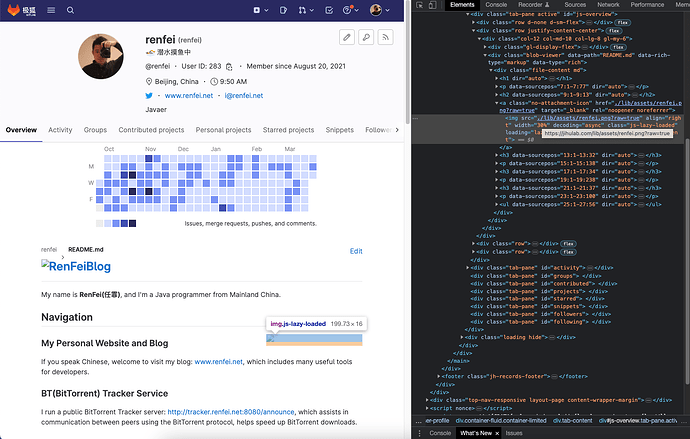Image resolution: width=690 pixels, height=439 pixels.
Task: Subscribe via the RSS feed button
Action: pyautogui.click(x=385, y=37)
